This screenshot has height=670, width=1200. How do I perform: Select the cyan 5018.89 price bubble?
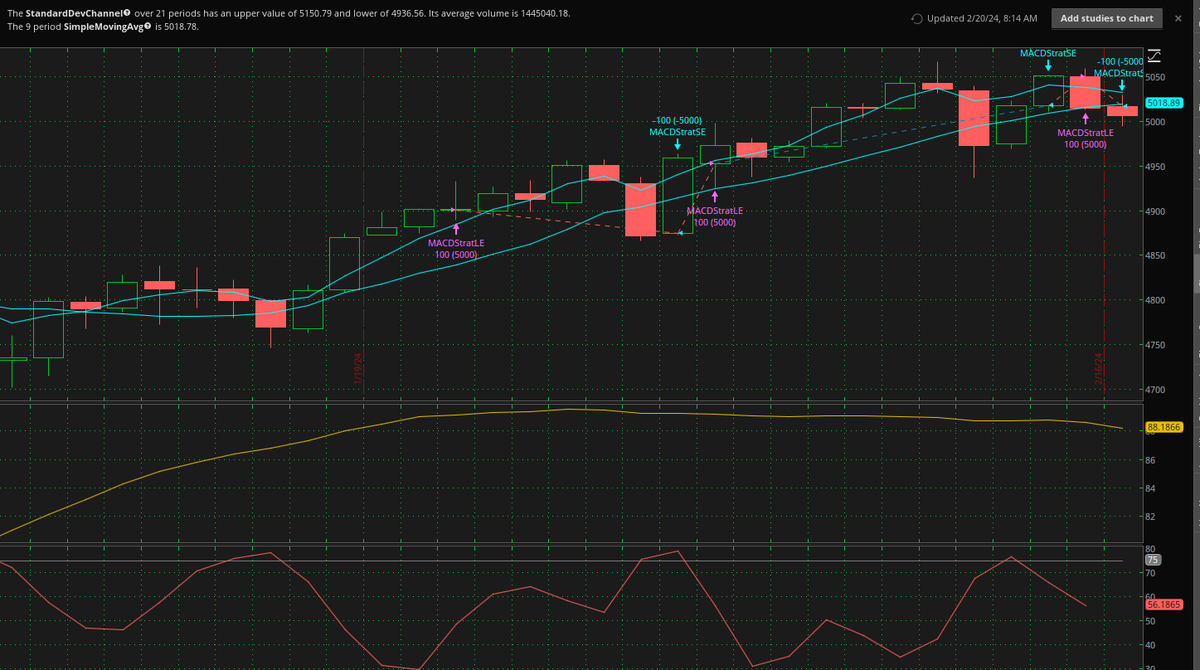click(1166, 102)
